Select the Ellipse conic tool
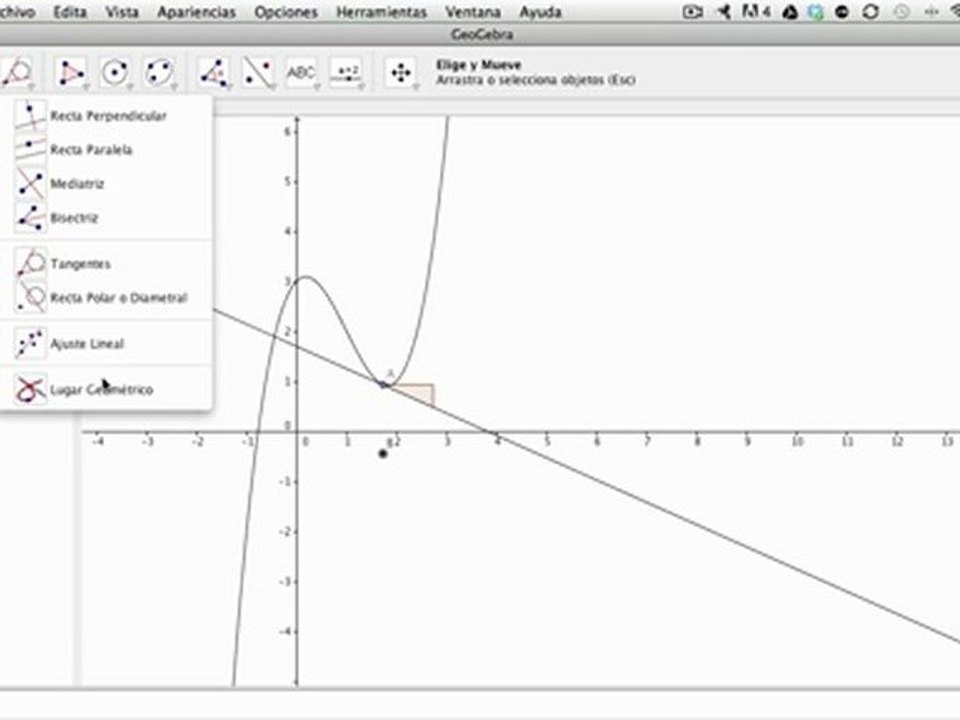The image size is (960, 720). point(159,73)
